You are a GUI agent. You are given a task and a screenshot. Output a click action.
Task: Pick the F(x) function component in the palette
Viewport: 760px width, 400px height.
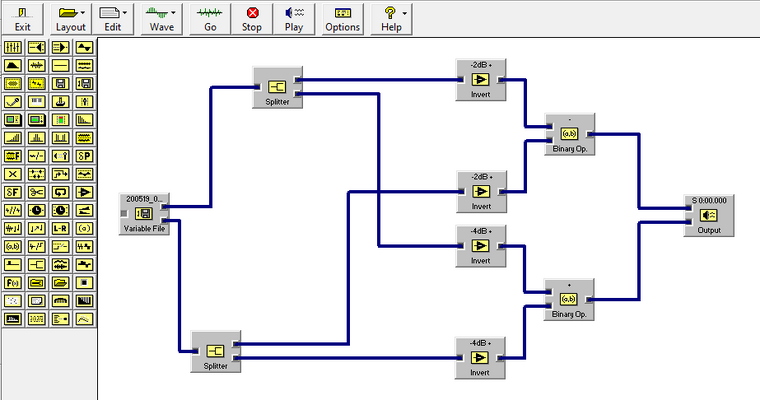pyautogui.click(x=13, y=283)
